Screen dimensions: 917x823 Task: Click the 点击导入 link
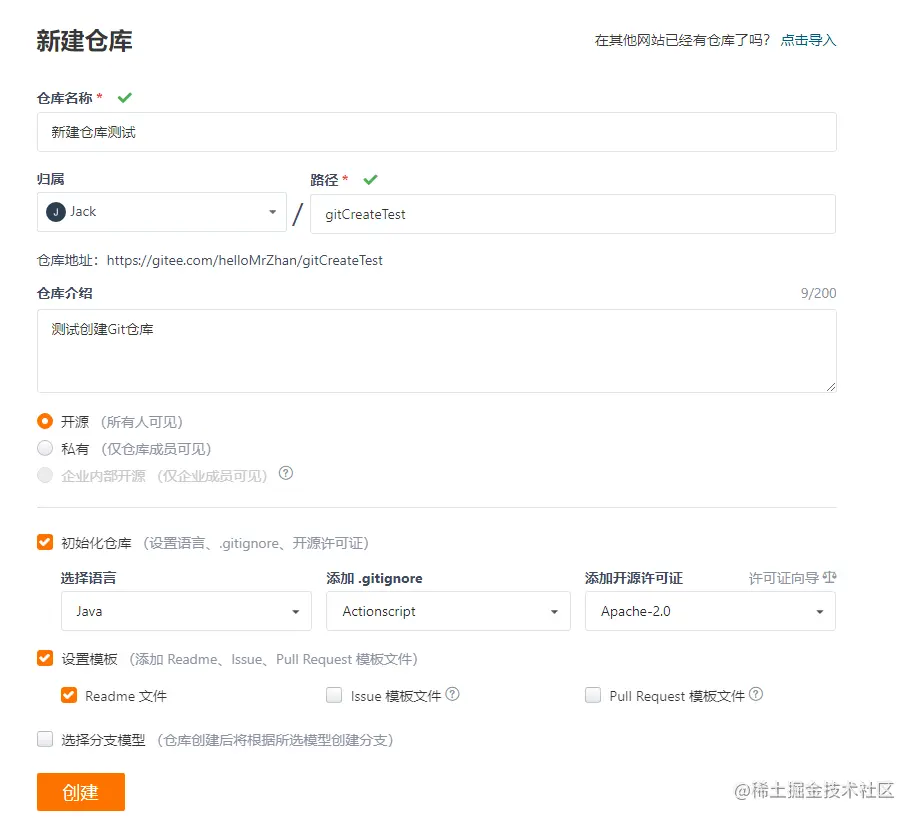pos(808,40)
